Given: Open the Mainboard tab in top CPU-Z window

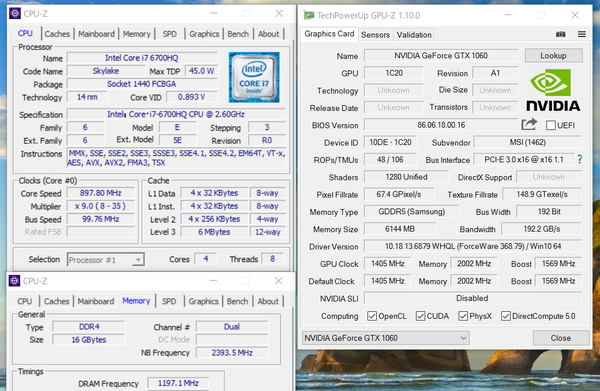Looking at the screenshot, I should [x=96, y=34].
